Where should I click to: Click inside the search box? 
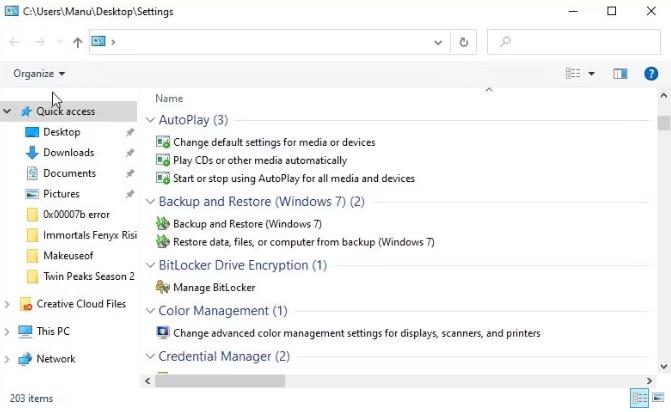573,42
